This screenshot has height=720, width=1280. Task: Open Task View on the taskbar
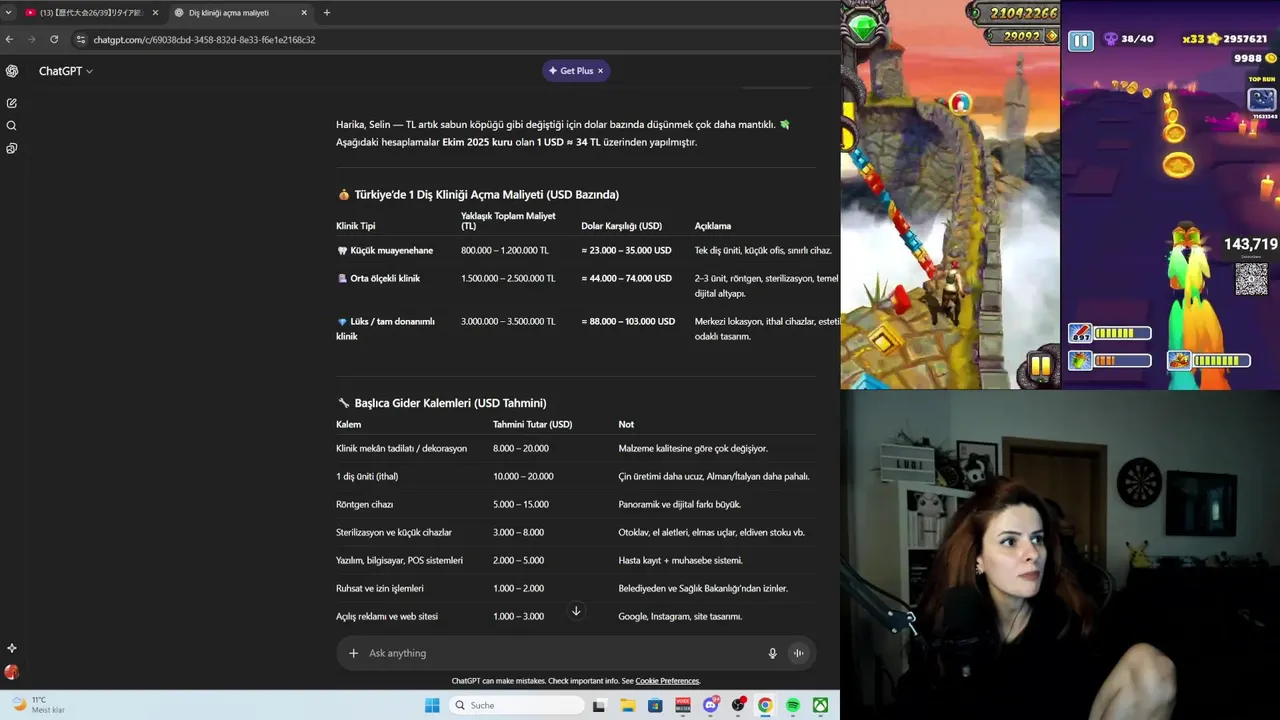tap(599, 705)
